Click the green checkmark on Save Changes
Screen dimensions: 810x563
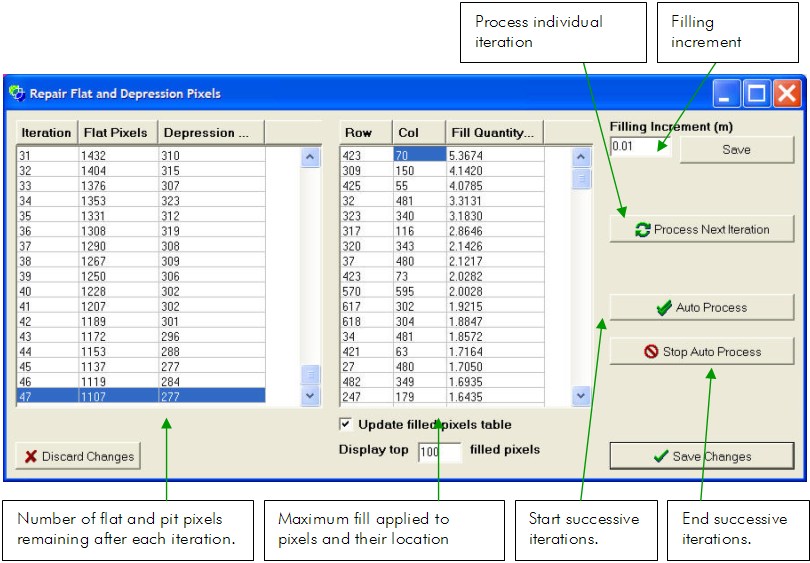point(661,457)
